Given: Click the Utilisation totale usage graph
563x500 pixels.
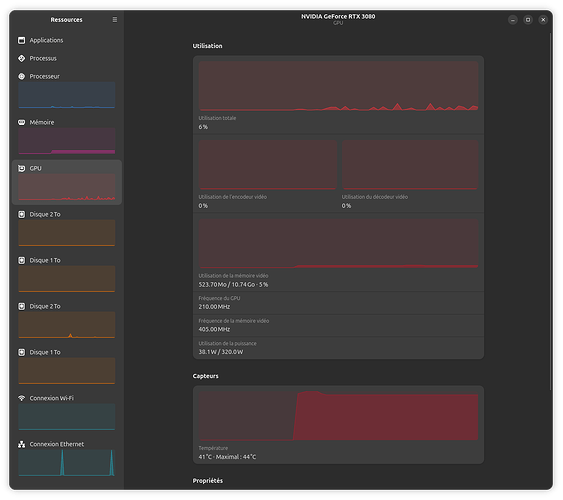Looking at the screenshot, I should 338,86.
